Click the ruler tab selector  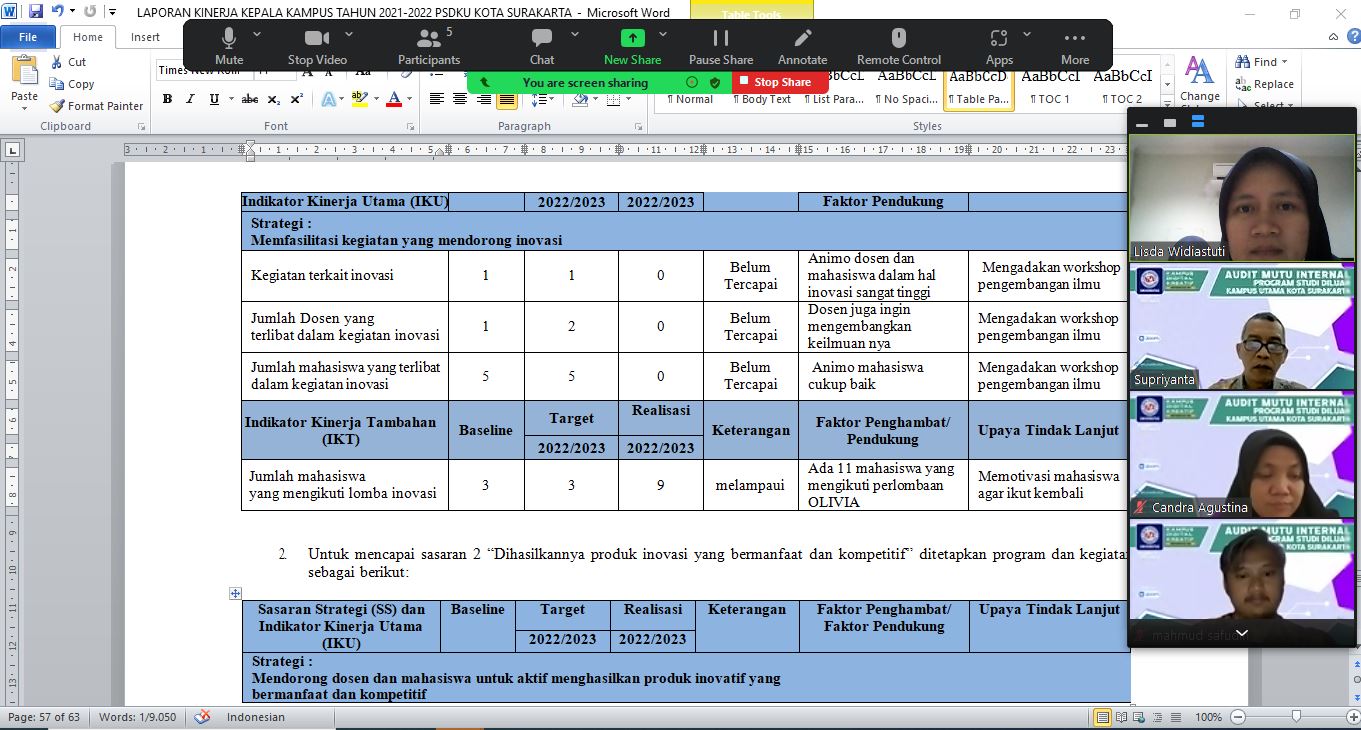pyautogui.click(x=13, y=151)
